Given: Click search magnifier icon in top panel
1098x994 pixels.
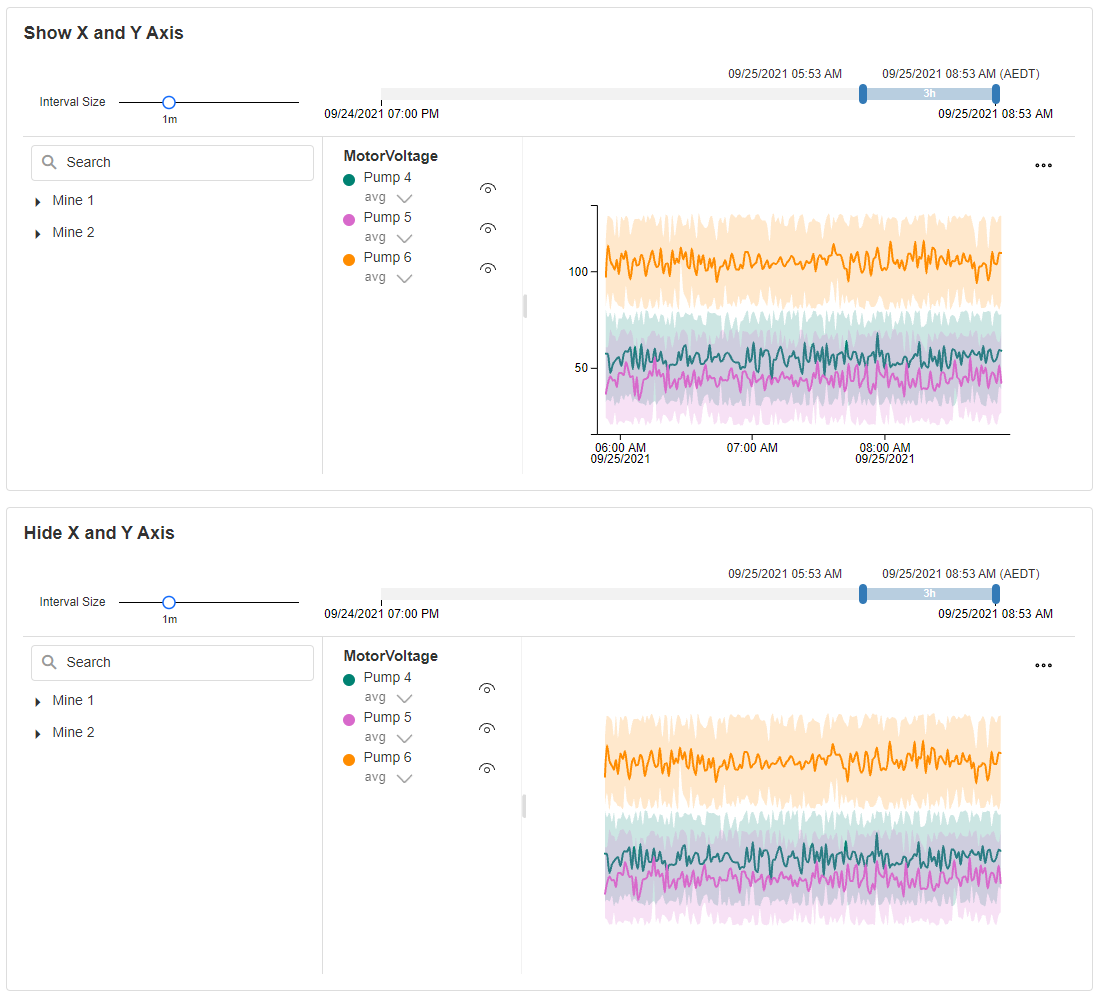Looking at the screenshot, I should (x=49, y=163).
